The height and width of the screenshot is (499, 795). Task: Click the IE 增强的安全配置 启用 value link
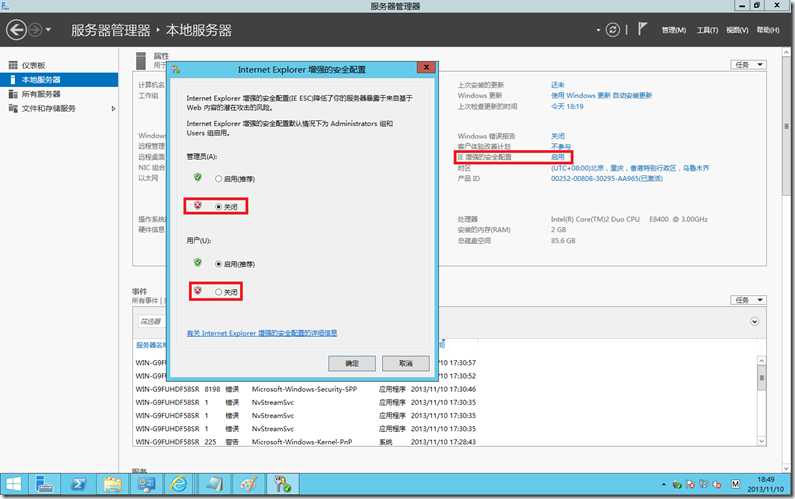tap(557, 157)
